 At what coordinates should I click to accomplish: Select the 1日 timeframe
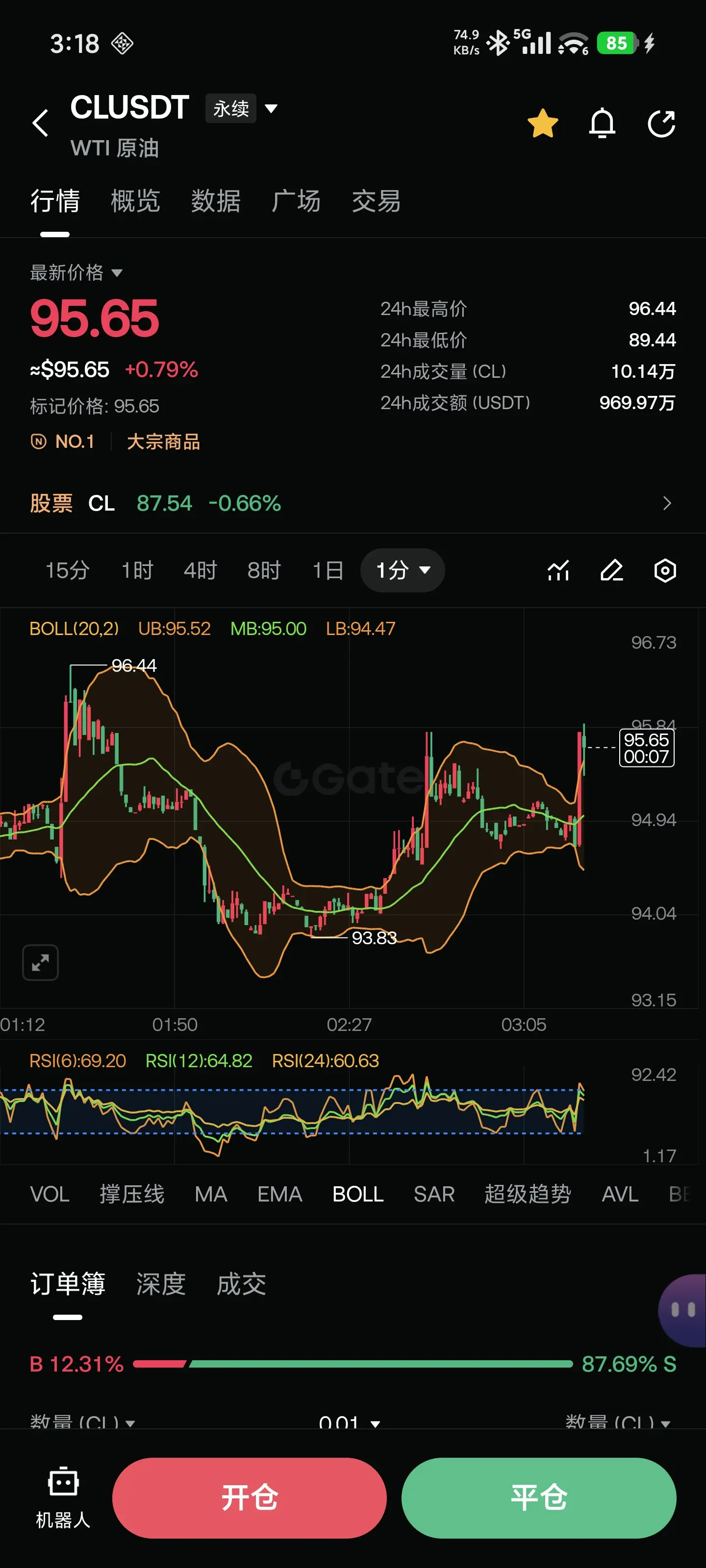click(328, 570)
